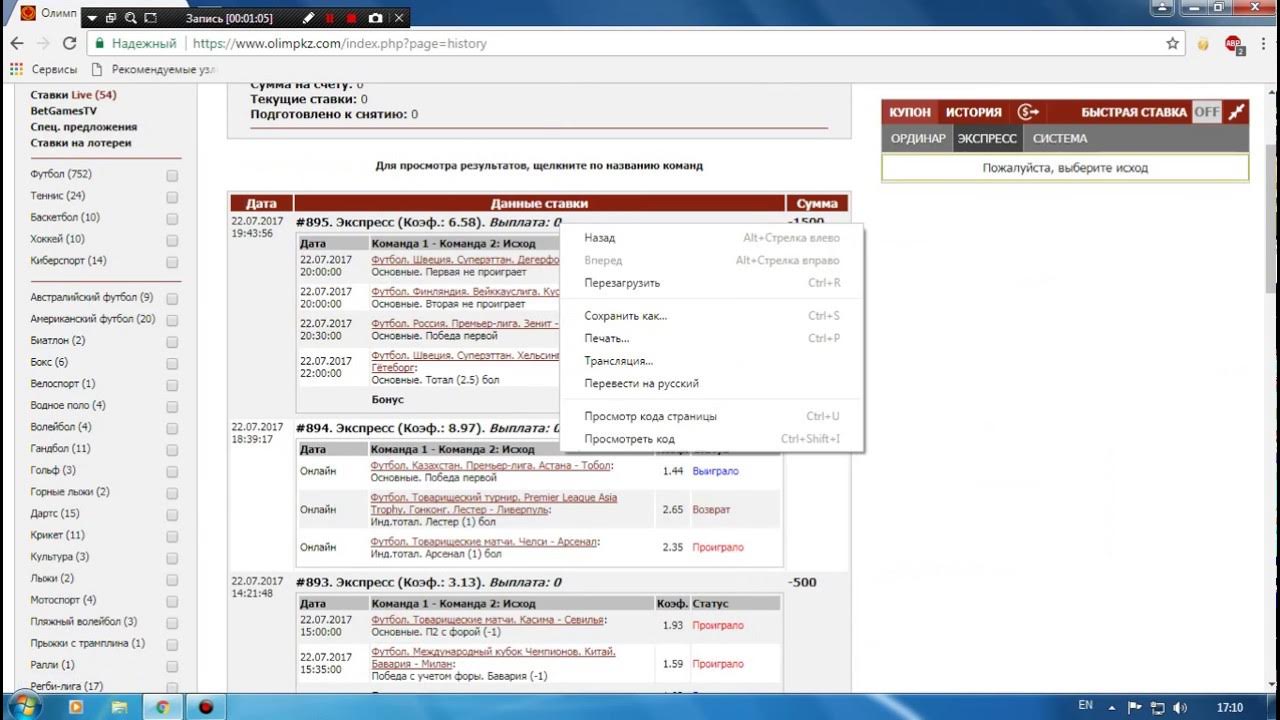Click the red recorder taskbar icon

206,706
